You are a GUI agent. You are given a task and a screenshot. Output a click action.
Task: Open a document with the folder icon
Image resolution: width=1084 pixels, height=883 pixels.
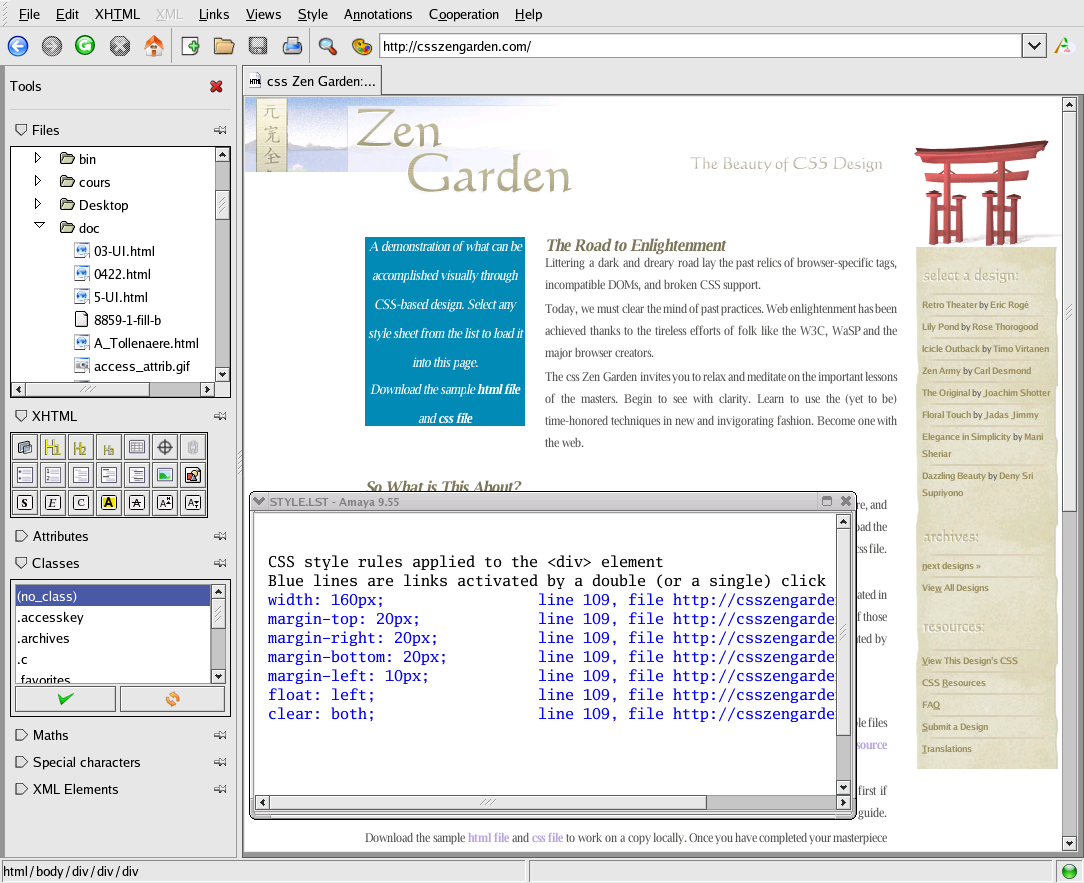tap(224, 46)
